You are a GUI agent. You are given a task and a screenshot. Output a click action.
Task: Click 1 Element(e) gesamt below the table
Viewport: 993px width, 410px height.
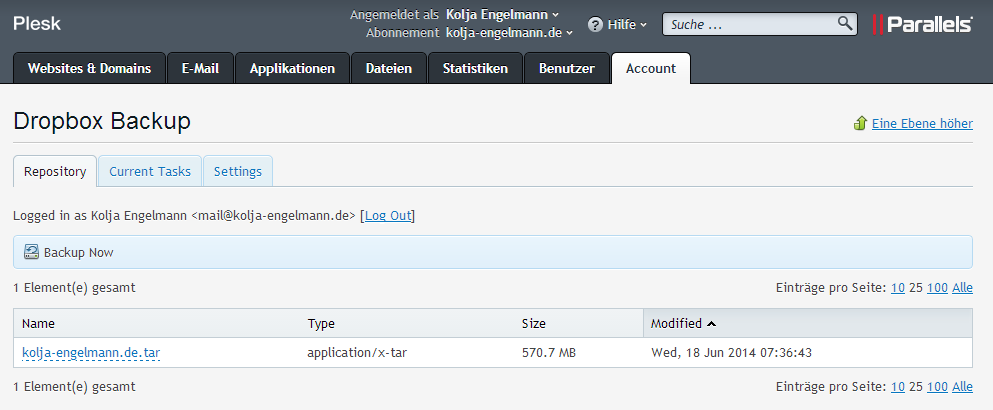(x=74, y=387)
